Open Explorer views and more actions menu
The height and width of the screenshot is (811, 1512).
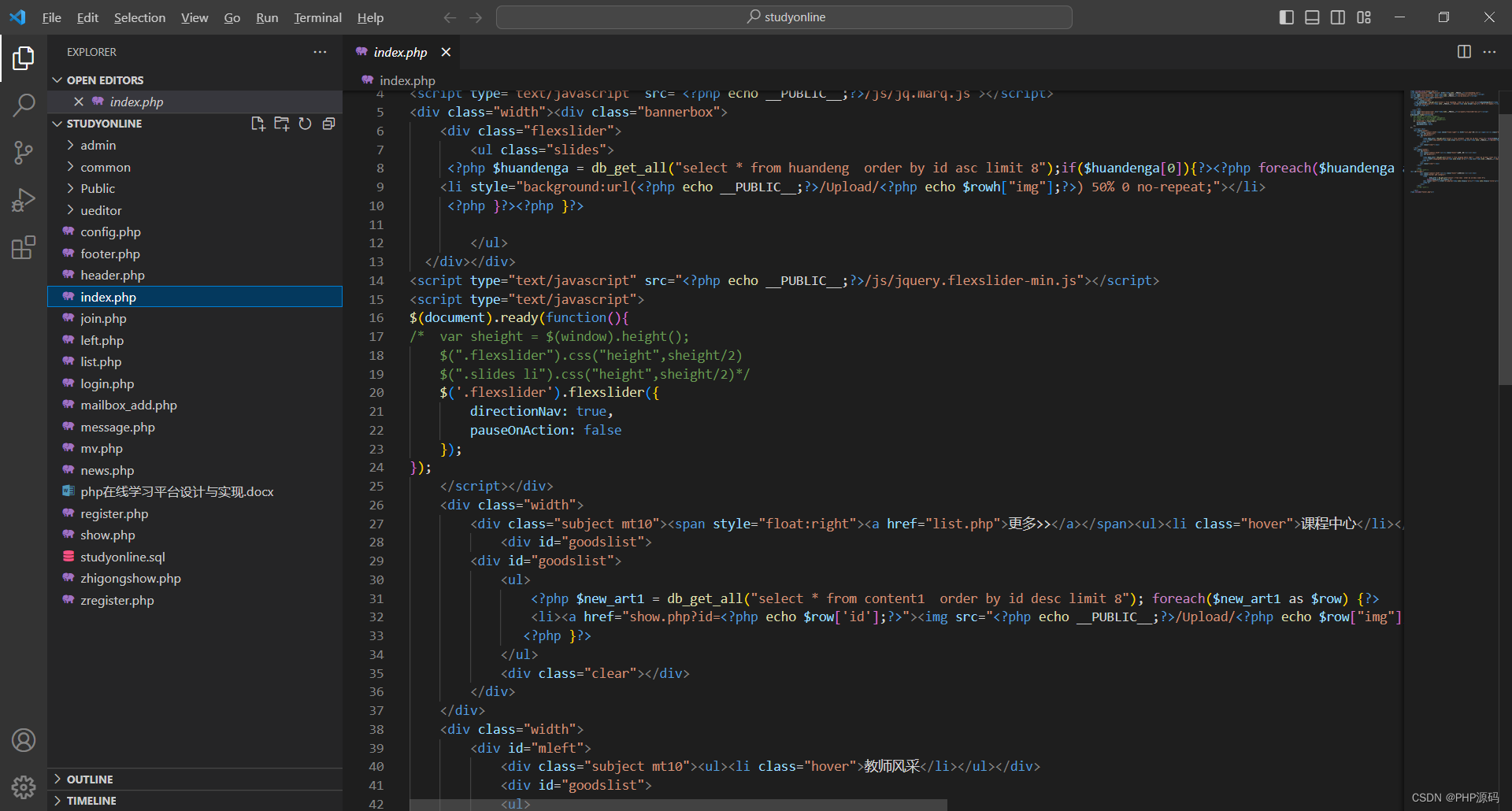320,52
